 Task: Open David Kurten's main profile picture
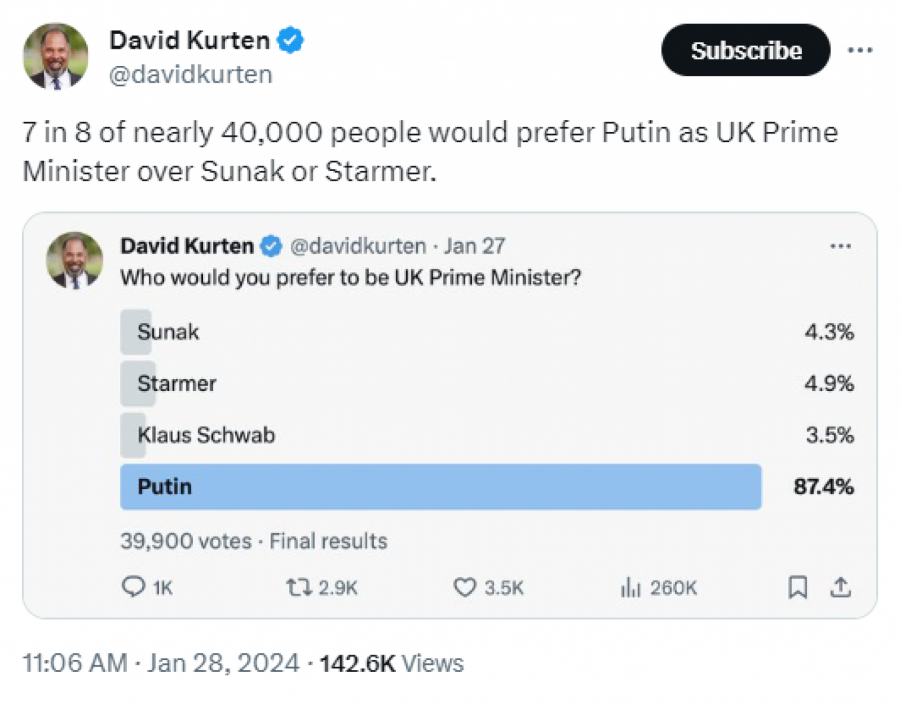(x=57, y=56)
